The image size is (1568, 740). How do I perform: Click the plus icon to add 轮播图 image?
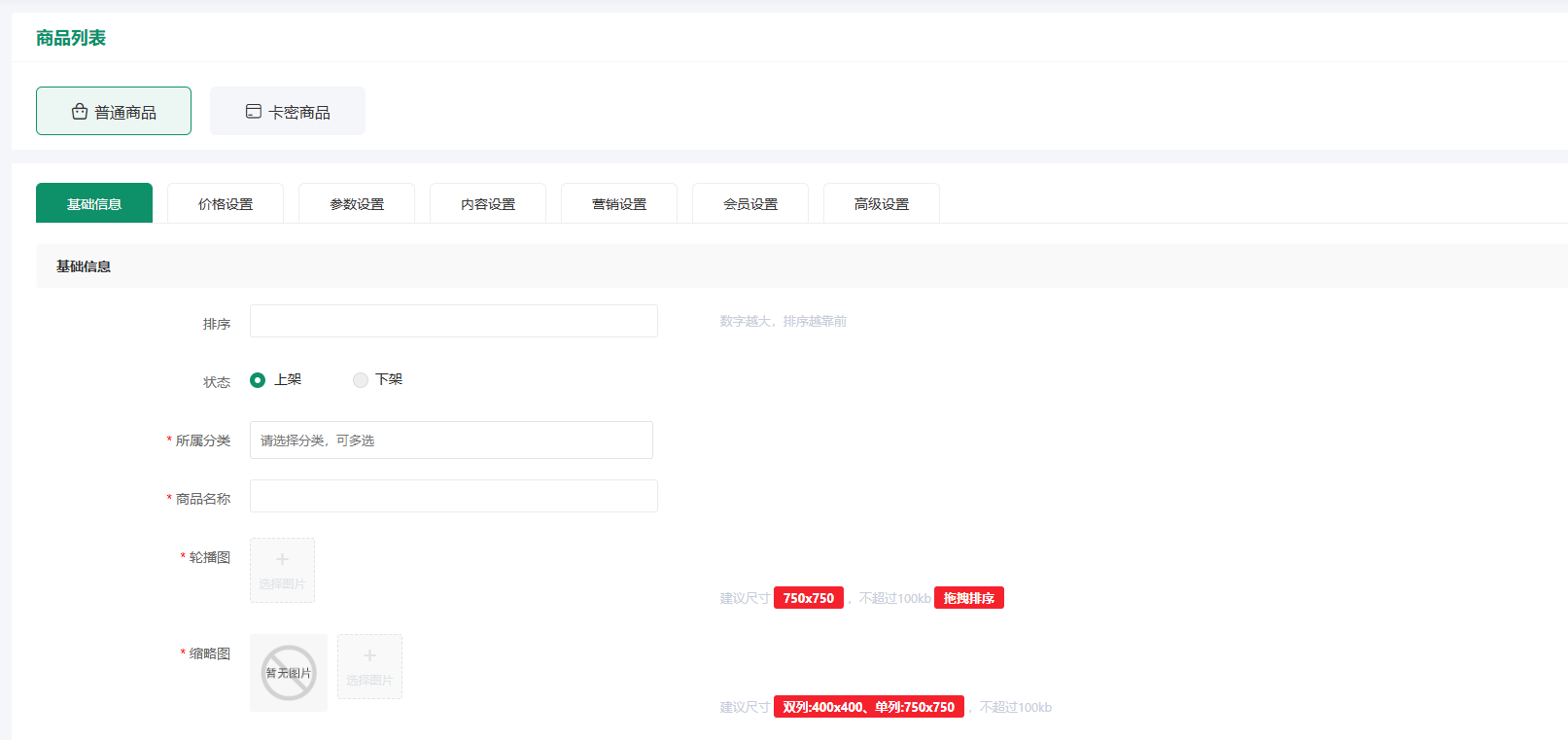tap(282, 560)
